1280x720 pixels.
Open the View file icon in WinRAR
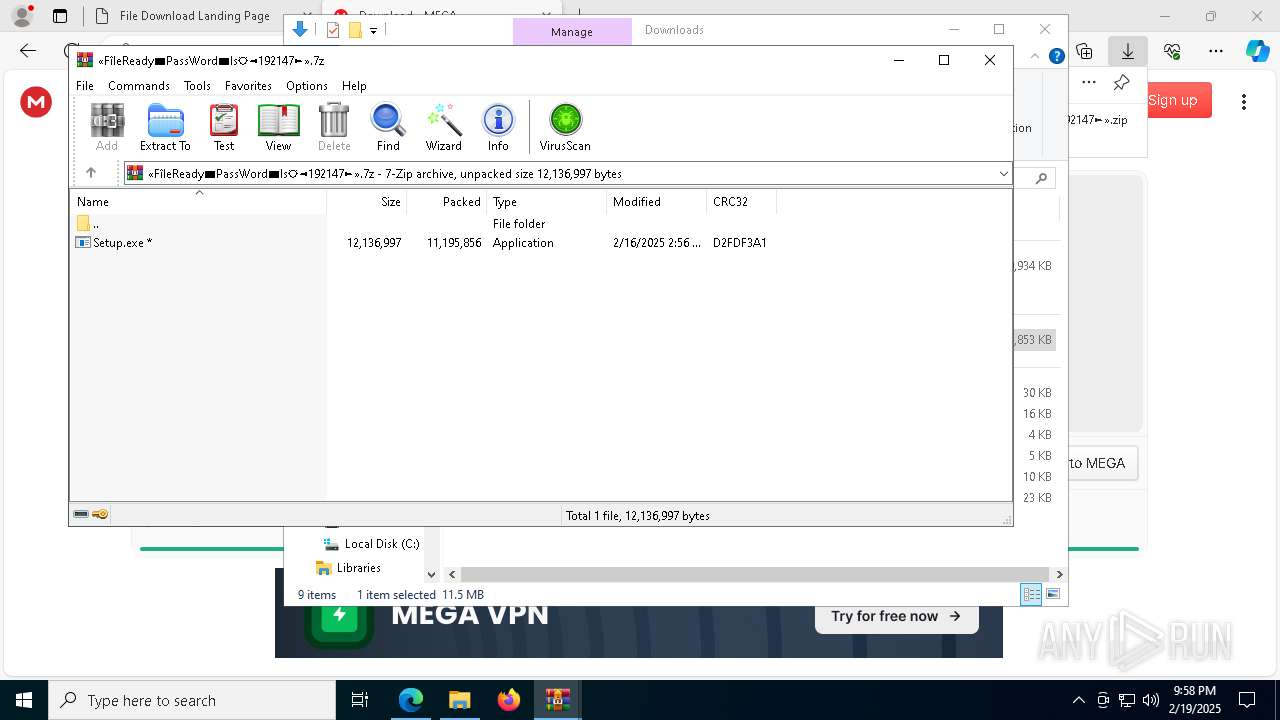(x=278, y=127)
